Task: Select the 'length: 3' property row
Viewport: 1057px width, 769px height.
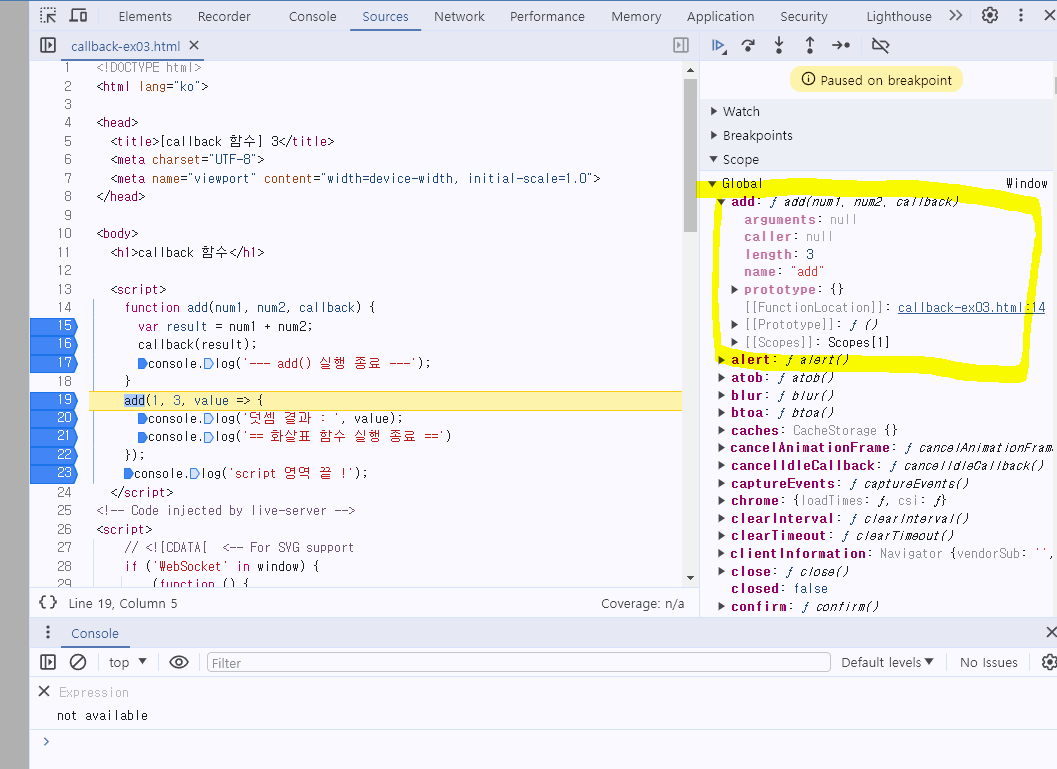Action: tap(779, 254)
